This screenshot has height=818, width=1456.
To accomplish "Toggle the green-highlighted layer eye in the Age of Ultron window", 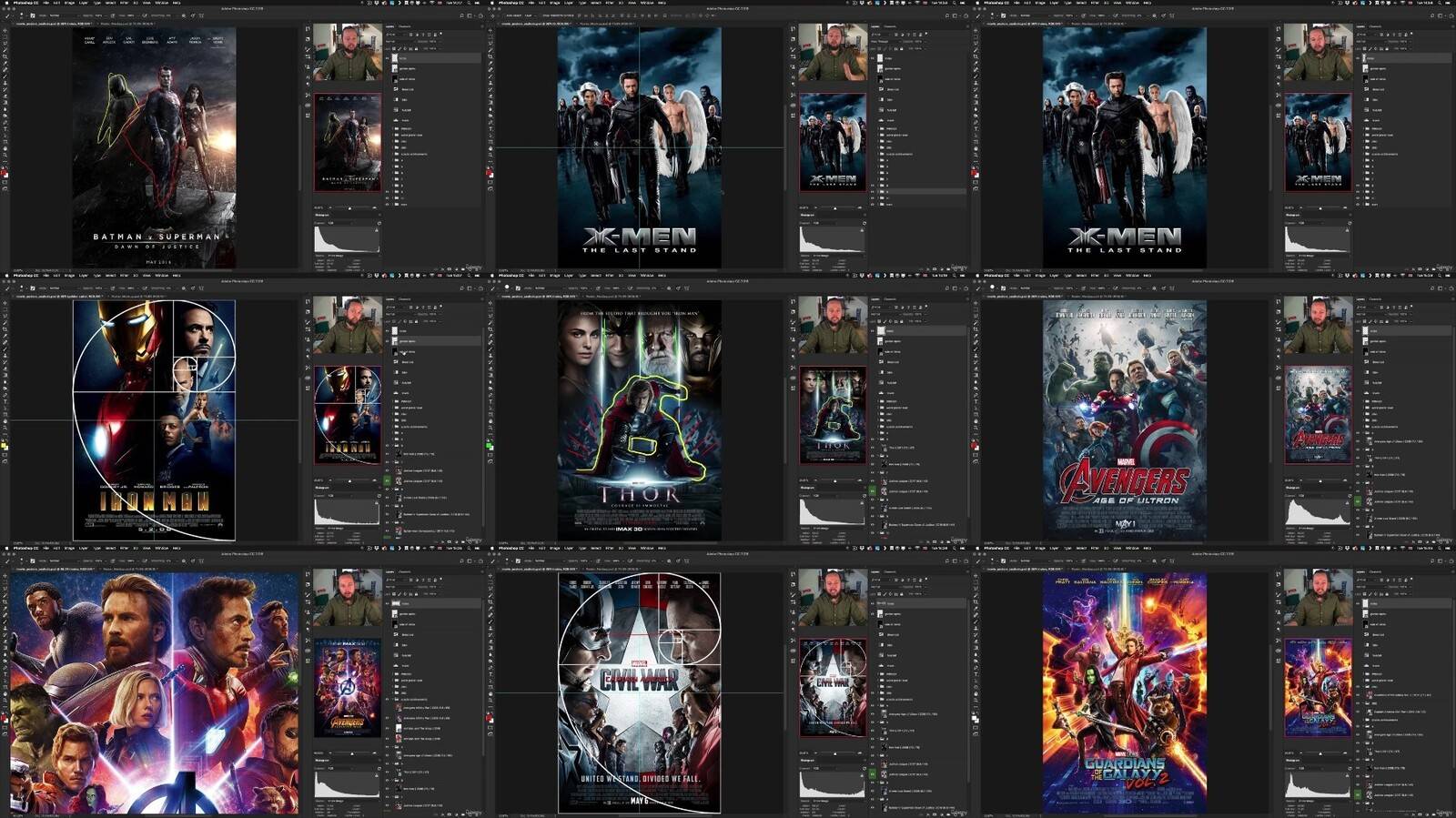I will [x=1358, y=501].
